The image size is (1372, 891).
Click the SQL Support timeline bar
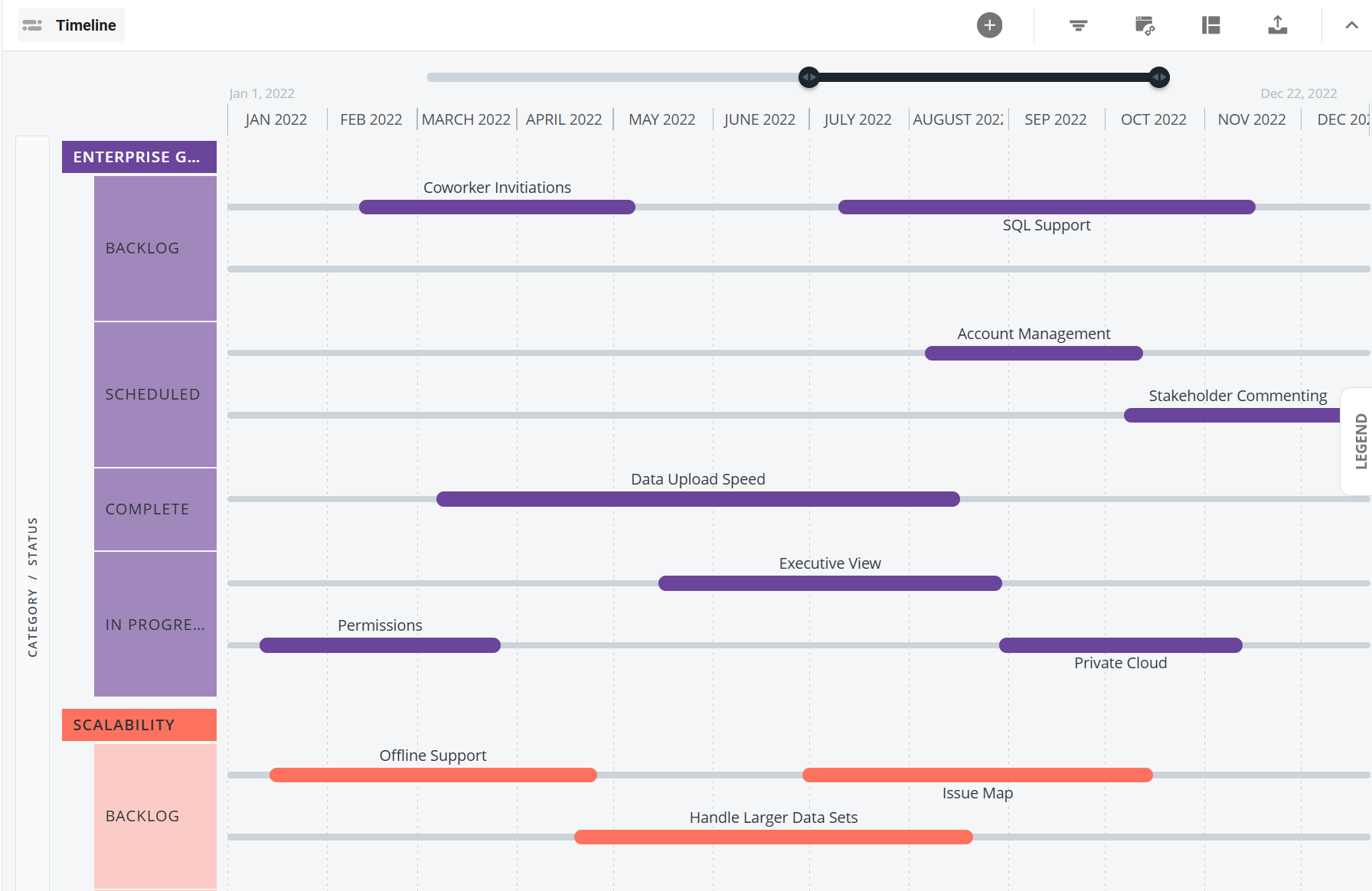[x=1047, y=207]
